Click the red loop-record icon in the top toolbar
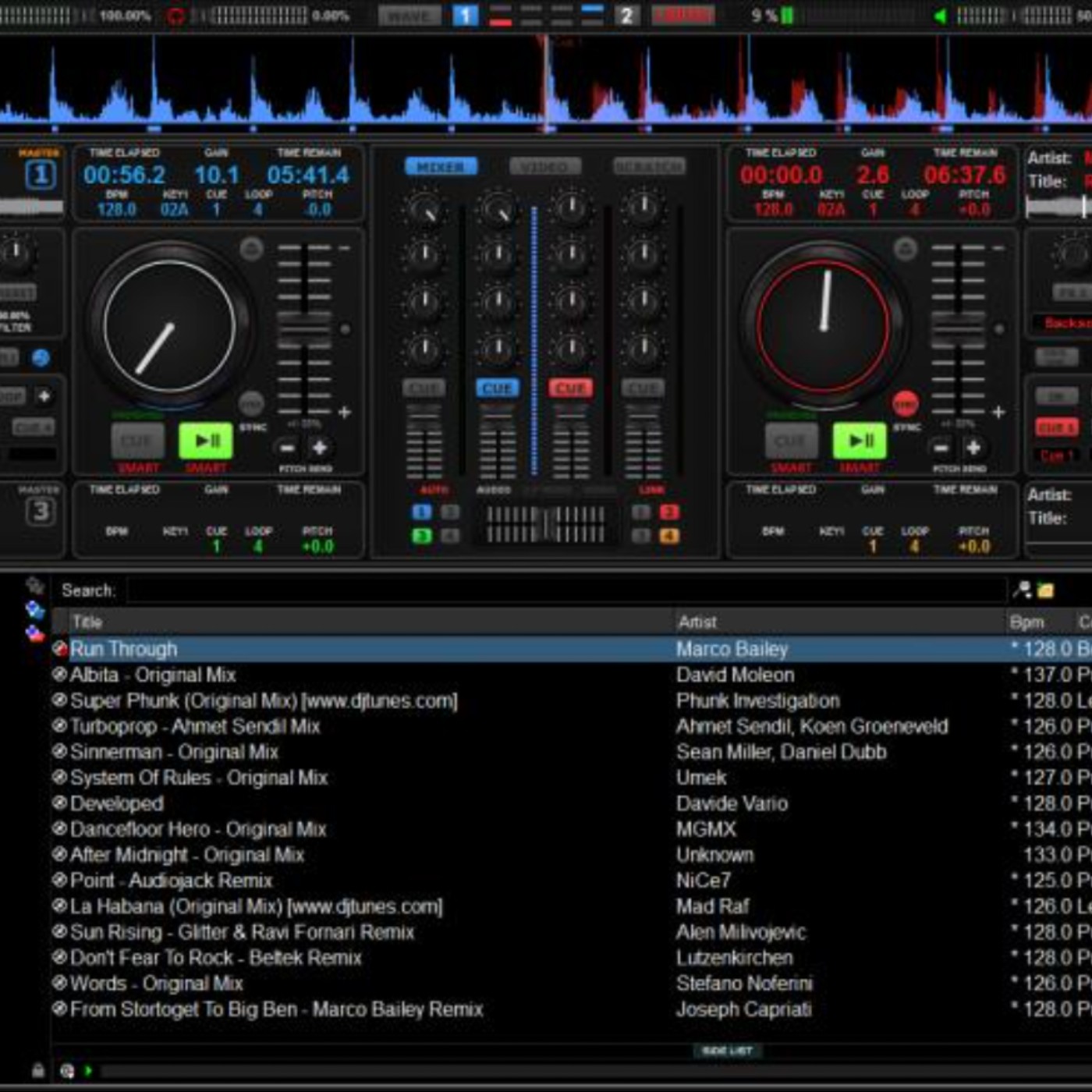This screenshot has height=1092, width=1092. pyautogui.click(x=175, y=13)
